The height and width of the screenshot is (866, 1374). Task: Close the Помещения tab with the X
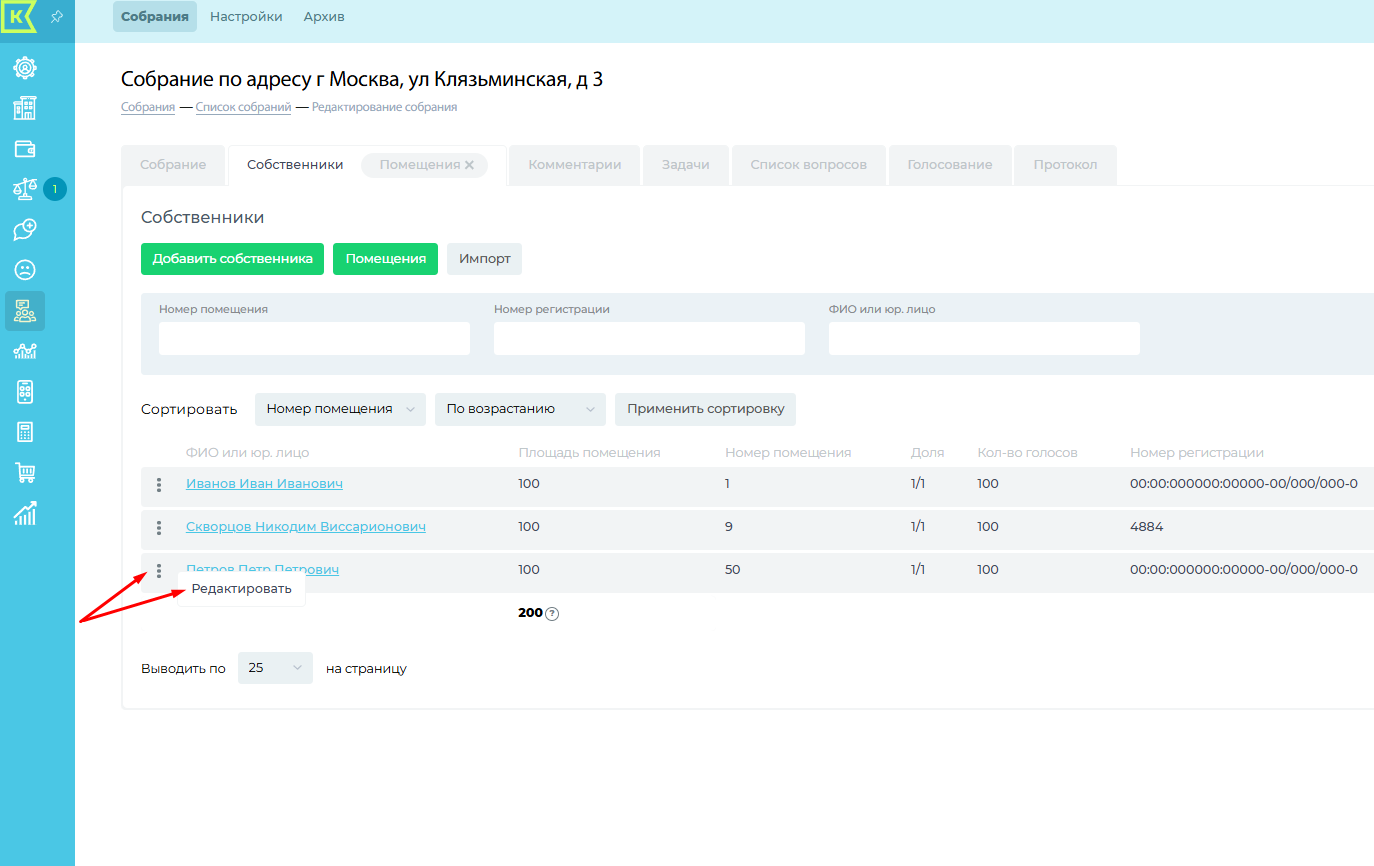(x=469, y=165)
